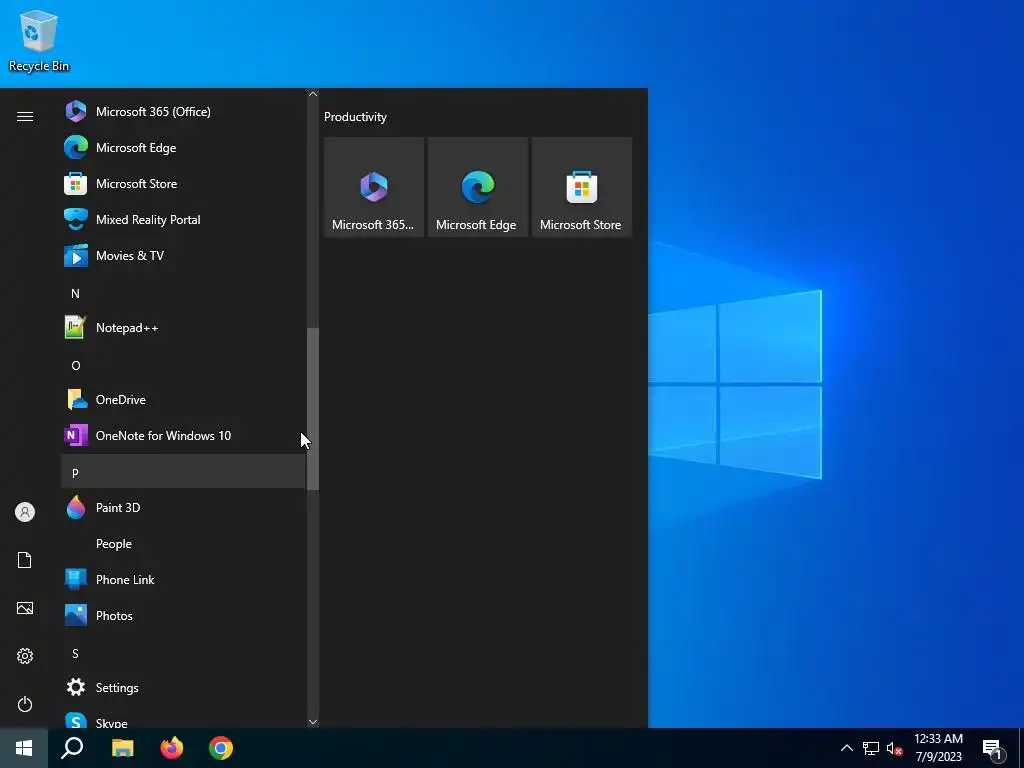Click the Microsoft 365 pinned tile
The height and width of the screenshot is (768, 1024).
tap(374, 187)
